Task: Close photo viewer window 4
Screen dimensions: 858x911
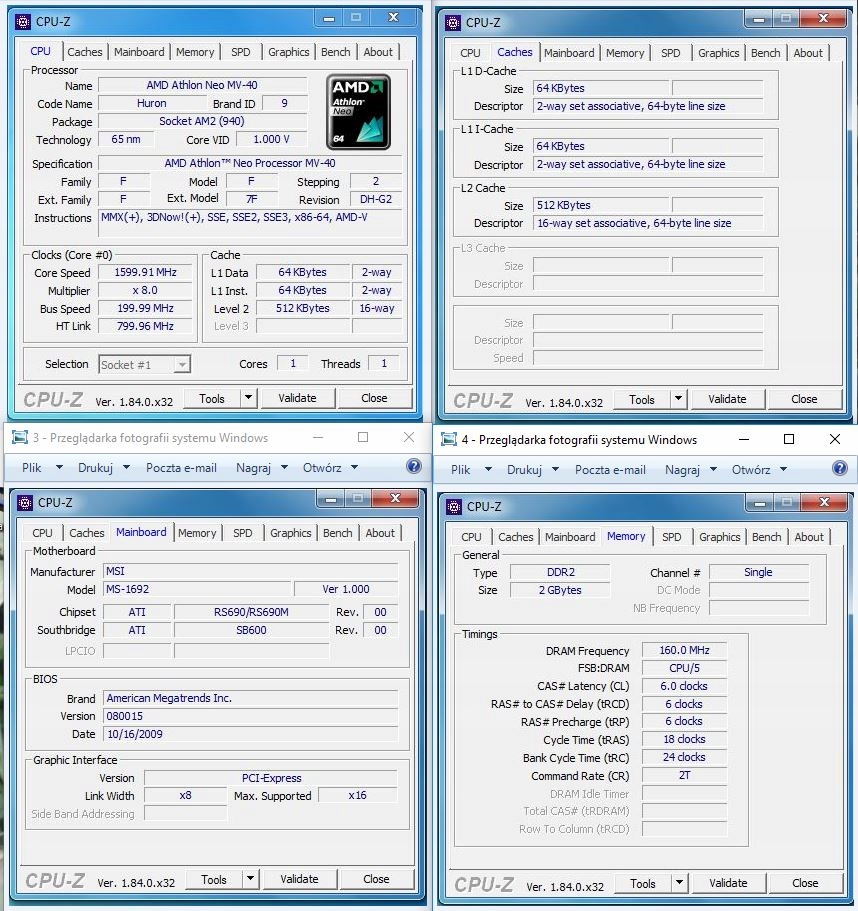Action: pyautogui.click(x=835, y=439)
